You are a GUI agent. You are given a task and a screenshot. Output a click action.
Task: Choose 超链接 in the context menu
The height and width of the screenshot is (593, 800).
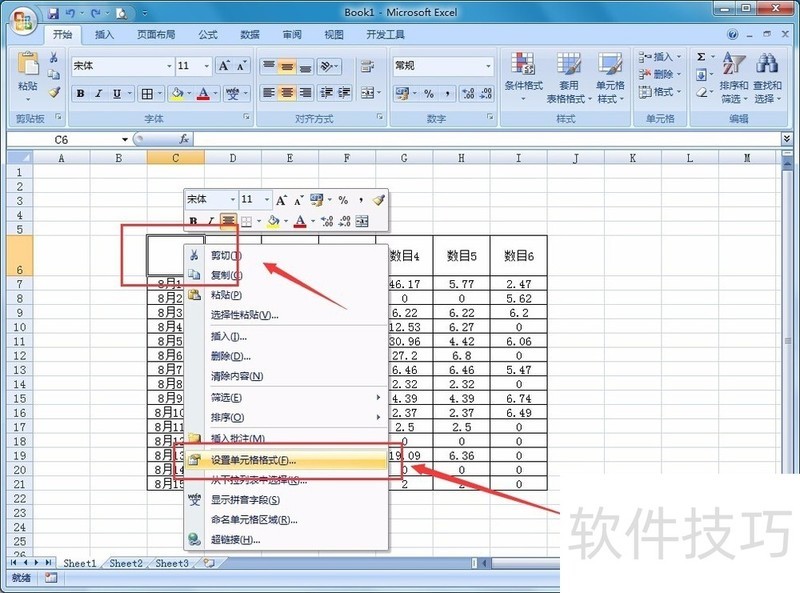[x=286, y=539]
